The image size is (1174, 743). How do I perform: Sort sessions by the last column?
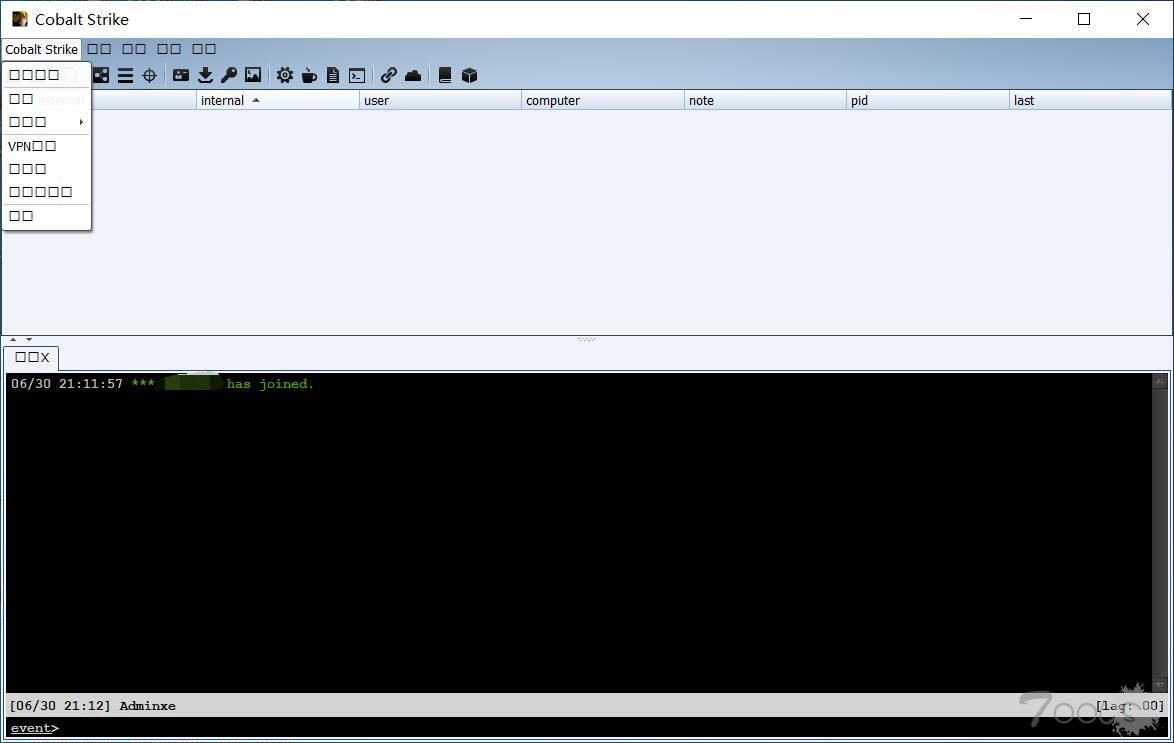[1090, 100]
